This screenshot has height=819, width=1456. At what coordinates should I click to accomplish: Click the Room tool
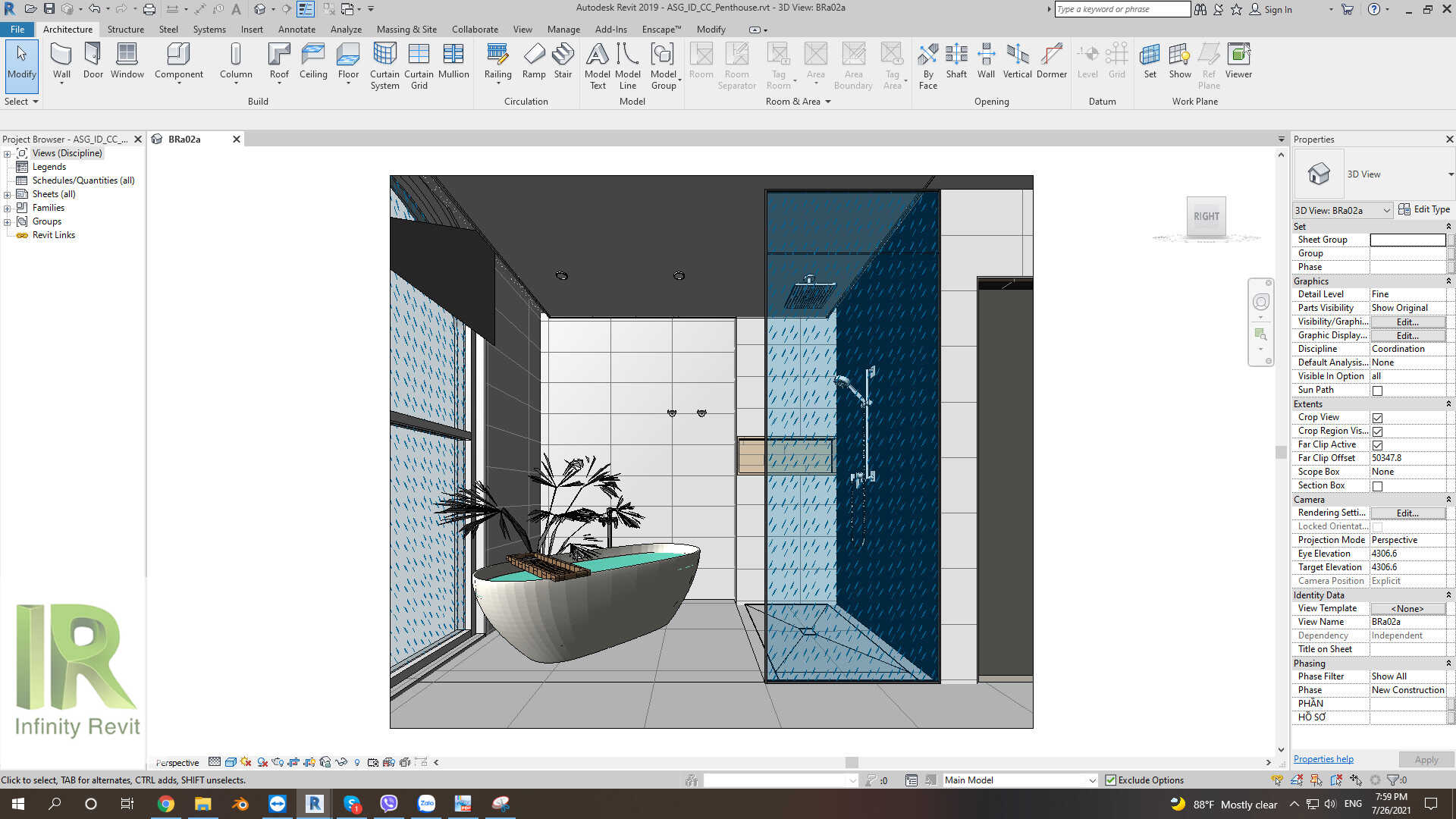701,62
